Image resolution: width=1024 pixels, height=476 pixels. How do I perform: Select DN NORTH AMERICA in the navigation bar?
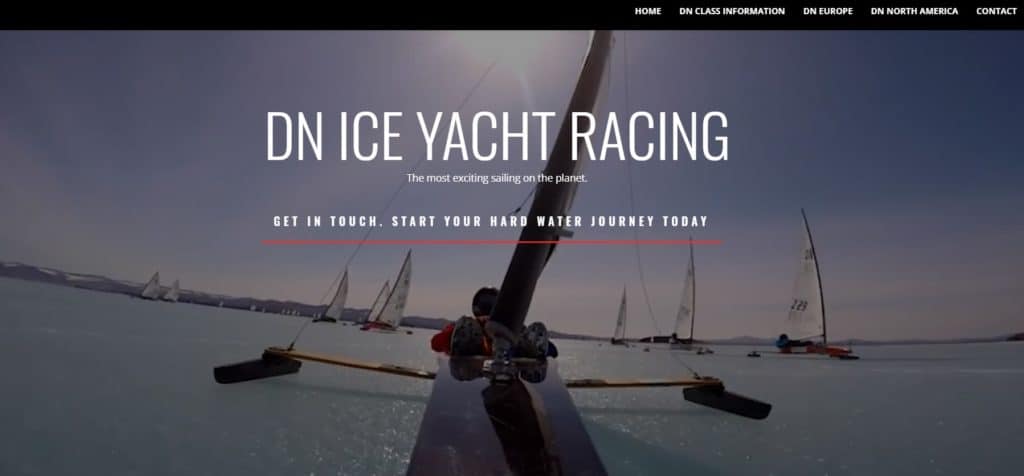pyautogui.click(x=914, y=11)
